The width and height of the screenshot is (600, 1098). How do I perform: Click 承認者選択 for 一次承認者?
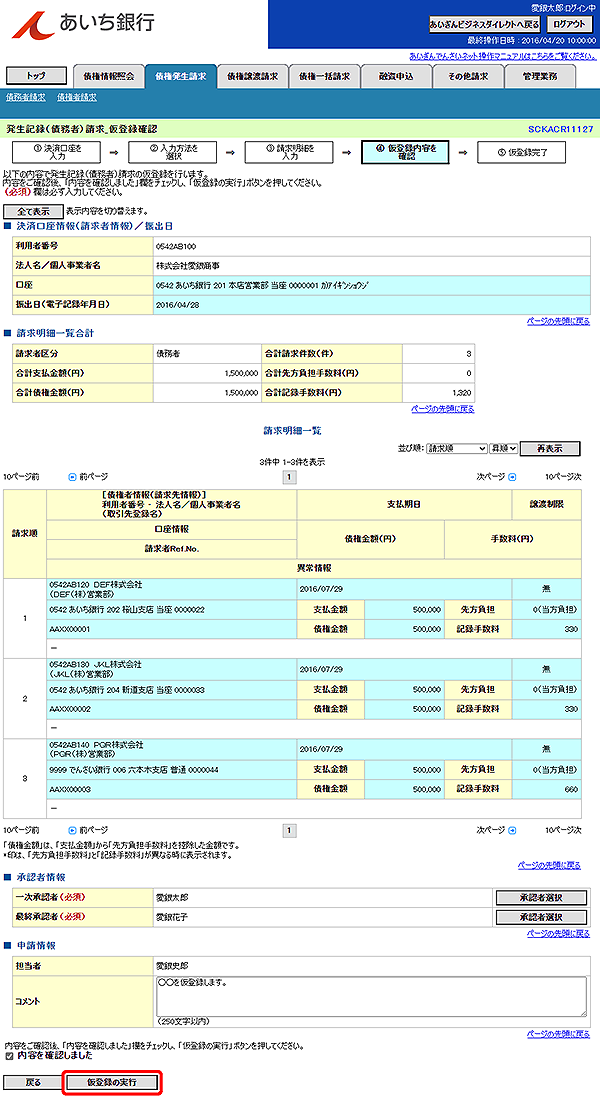click(541, 898)
